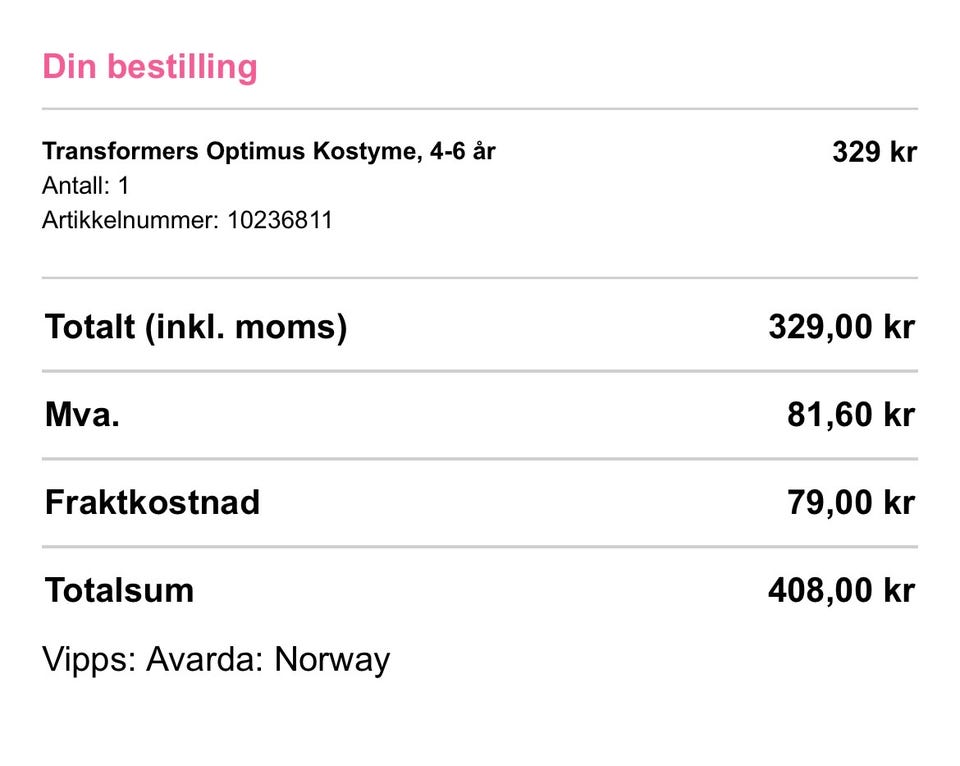The image size is (960, 766).
Task: Select the 81,60 kr VAT amount
Action: (x=851, y=415)
